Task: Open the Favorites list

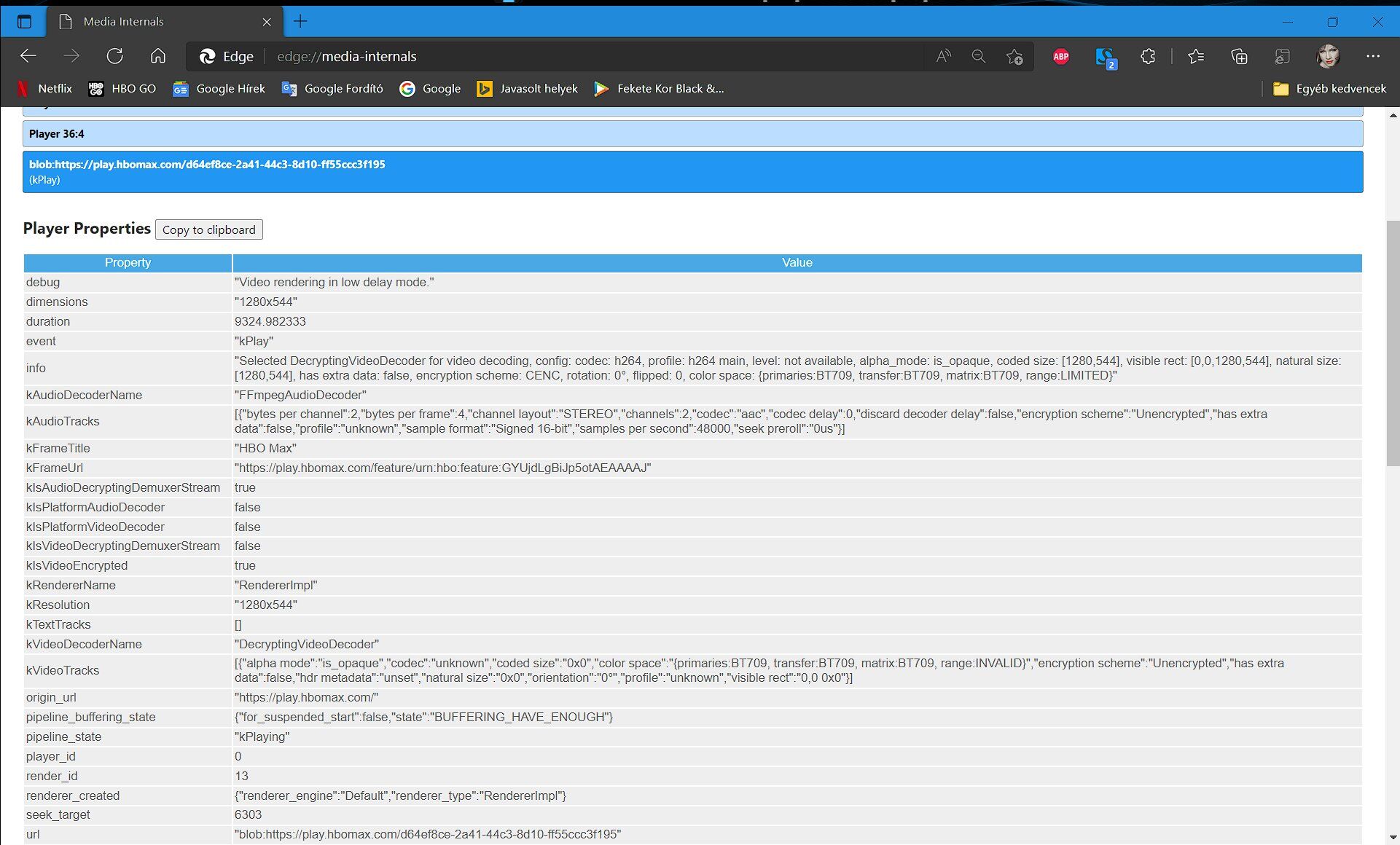Action: tap(1196, 56)
